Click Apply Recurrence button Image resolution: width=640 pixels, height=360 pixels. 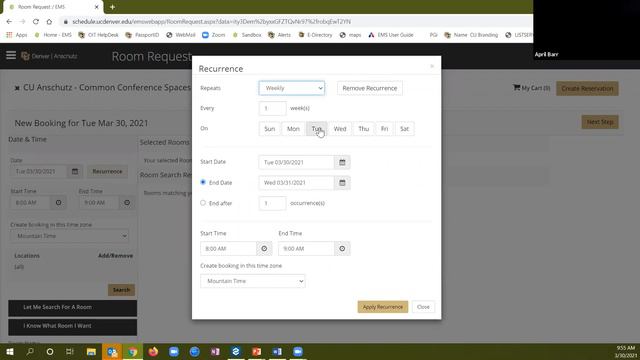(382, 307)
